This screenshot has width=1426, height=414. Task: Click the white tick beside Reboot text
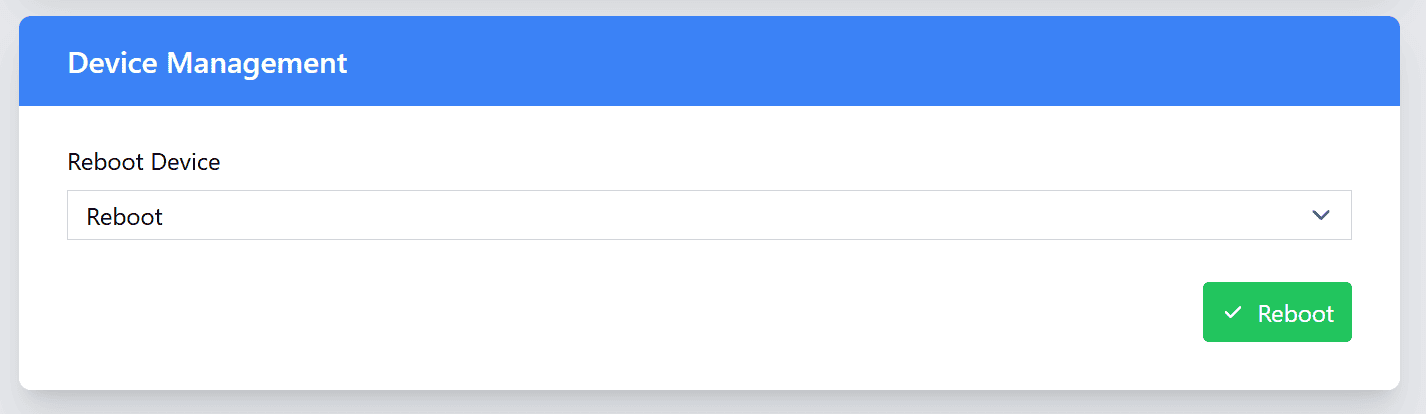(1232, 313)
